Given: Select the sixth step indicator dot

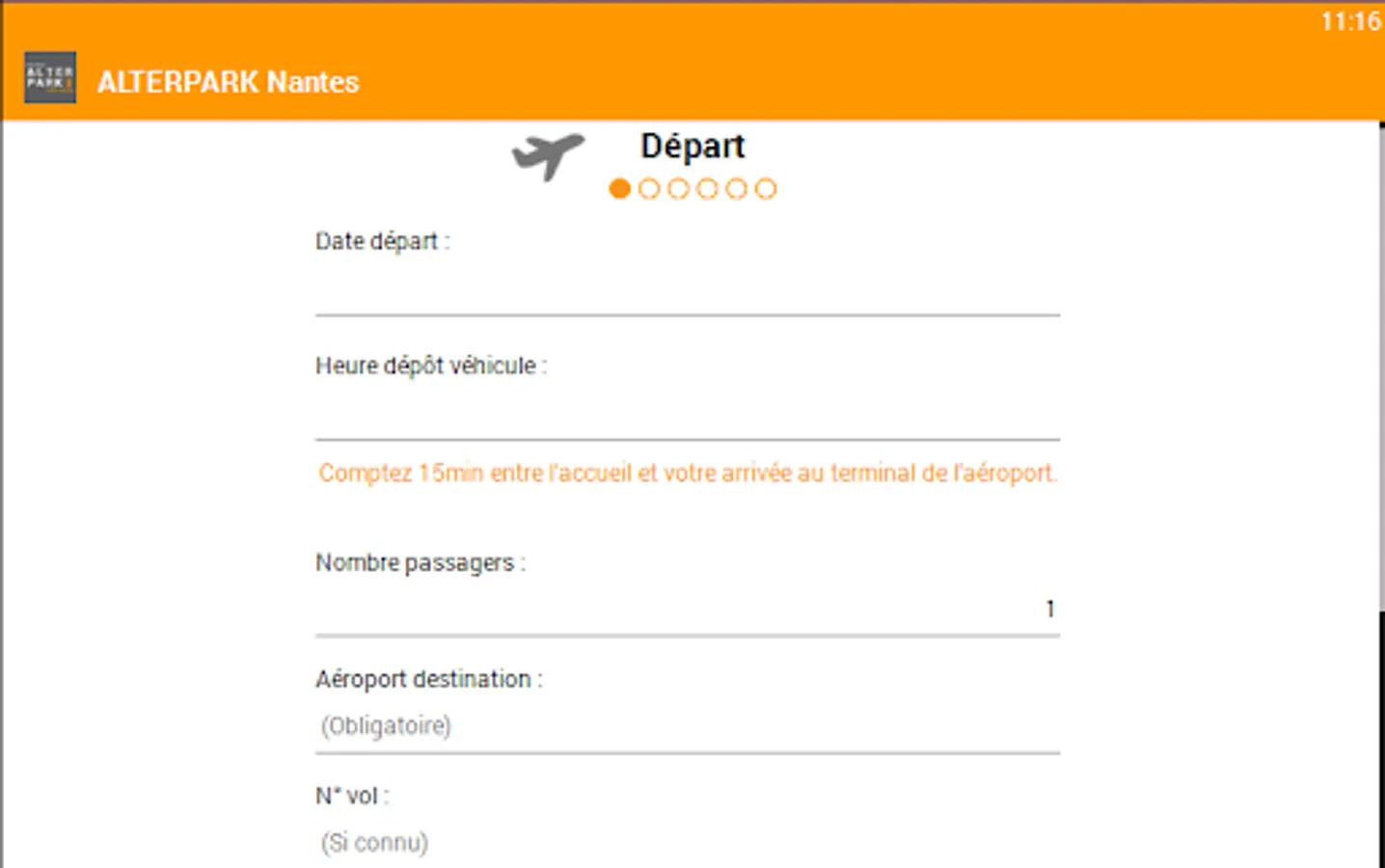Looking at the screenshot, I should tap(766, 189).
